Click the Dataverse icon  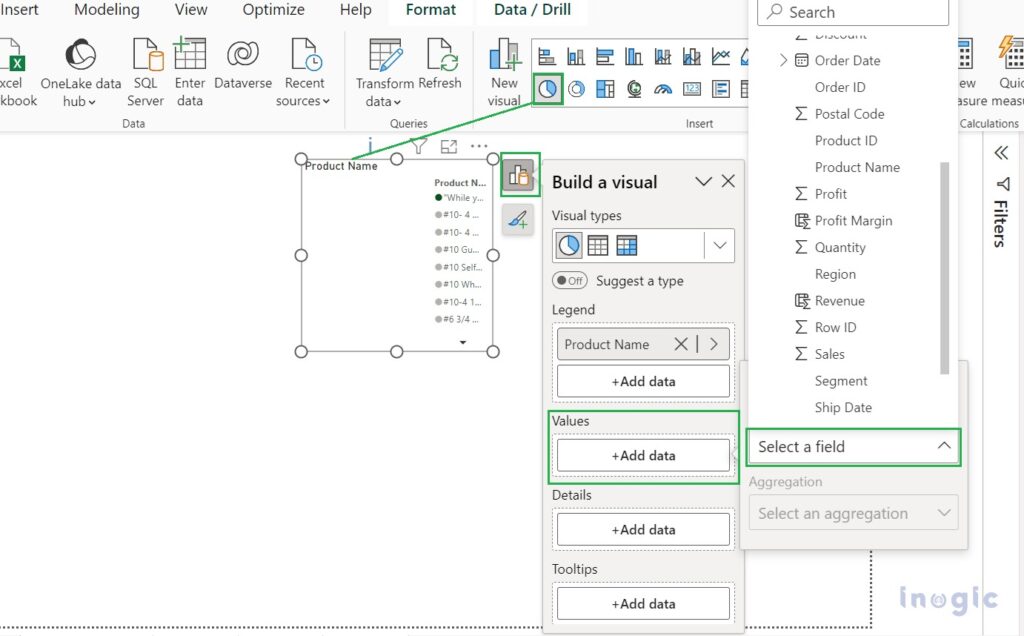click(243, 66)
